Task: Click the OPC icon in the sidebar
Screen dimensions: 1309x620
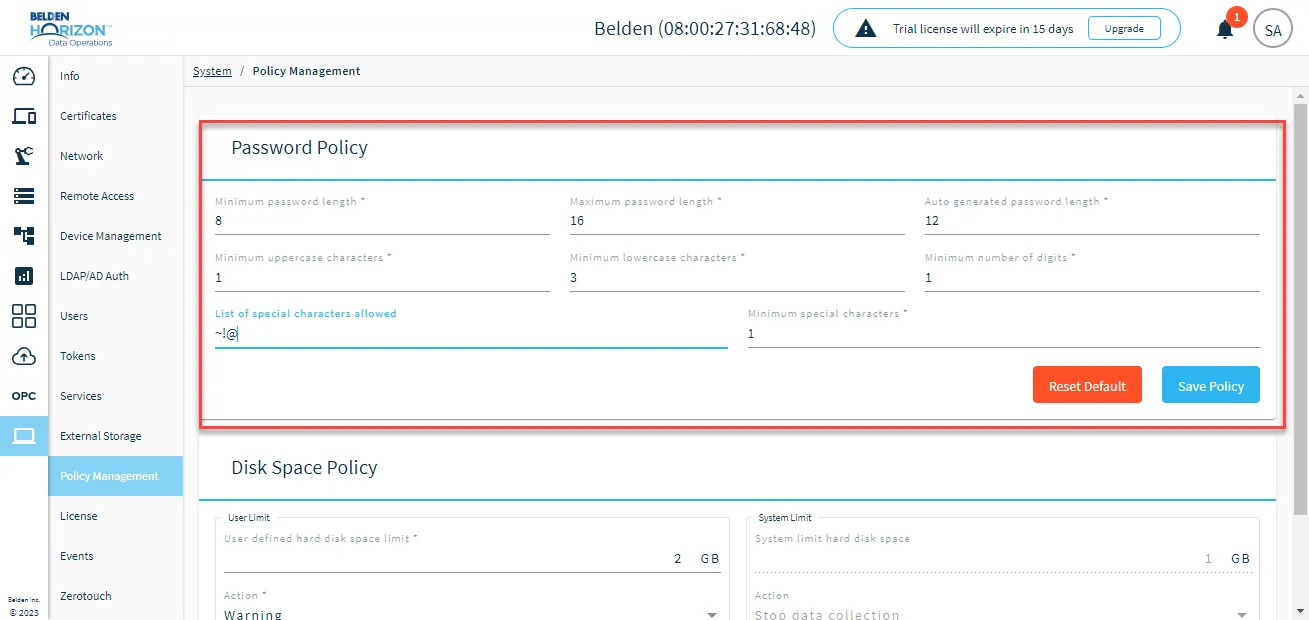Action: 24,396
